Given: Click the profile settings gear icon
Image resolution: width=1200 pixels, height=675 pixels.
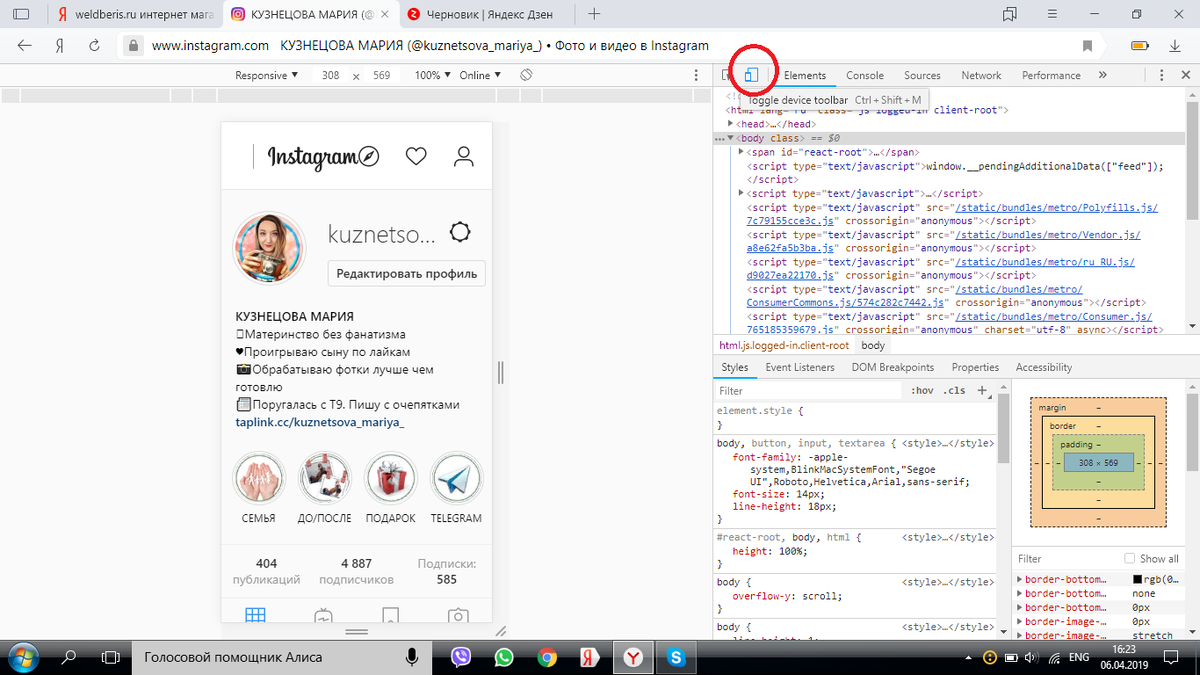Looking at the screenshot, I should pos(460,233).
